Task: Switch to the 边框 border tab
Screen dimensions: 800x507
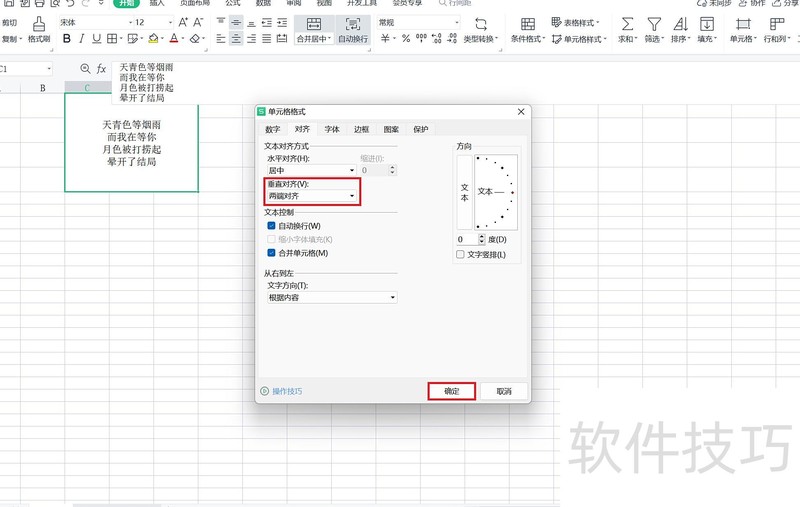Action: 361,130
